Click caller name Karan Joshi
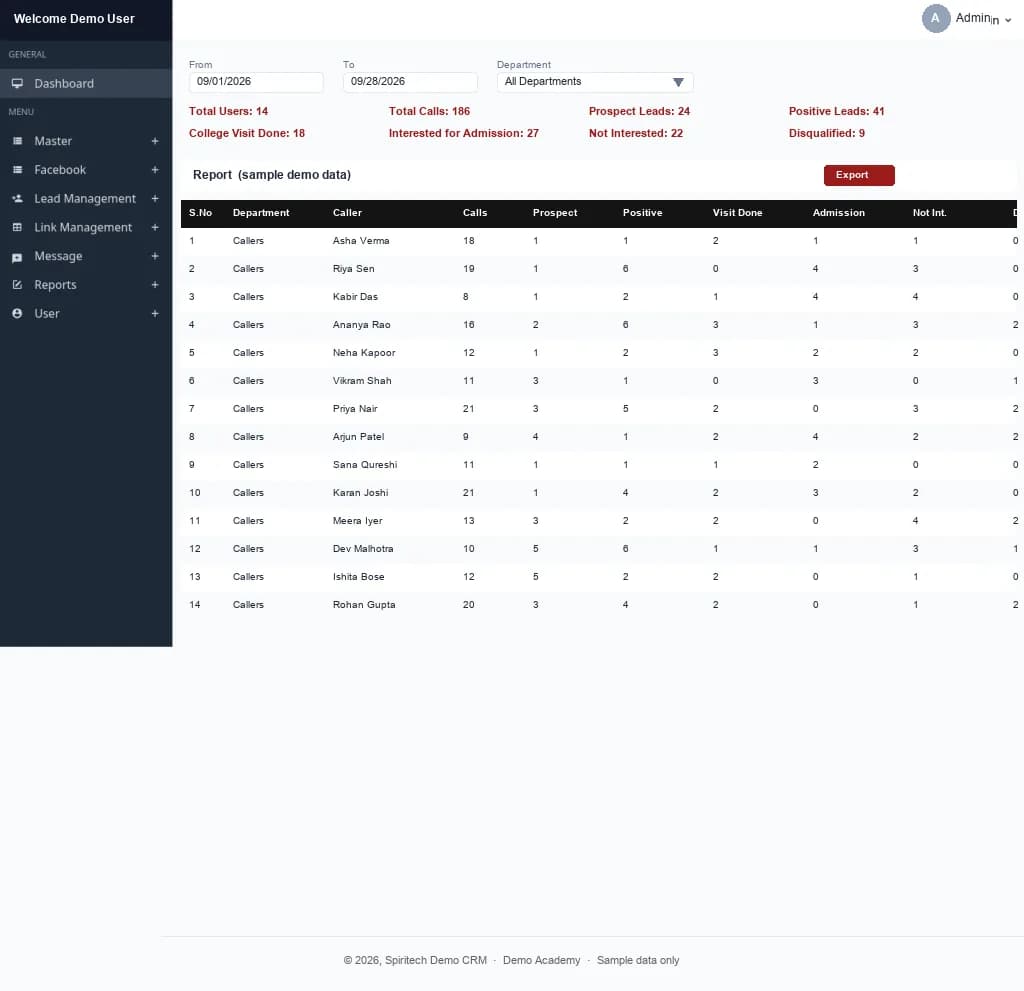The width and height of the screenshot is (1024, 991). (x=360, y=494)
